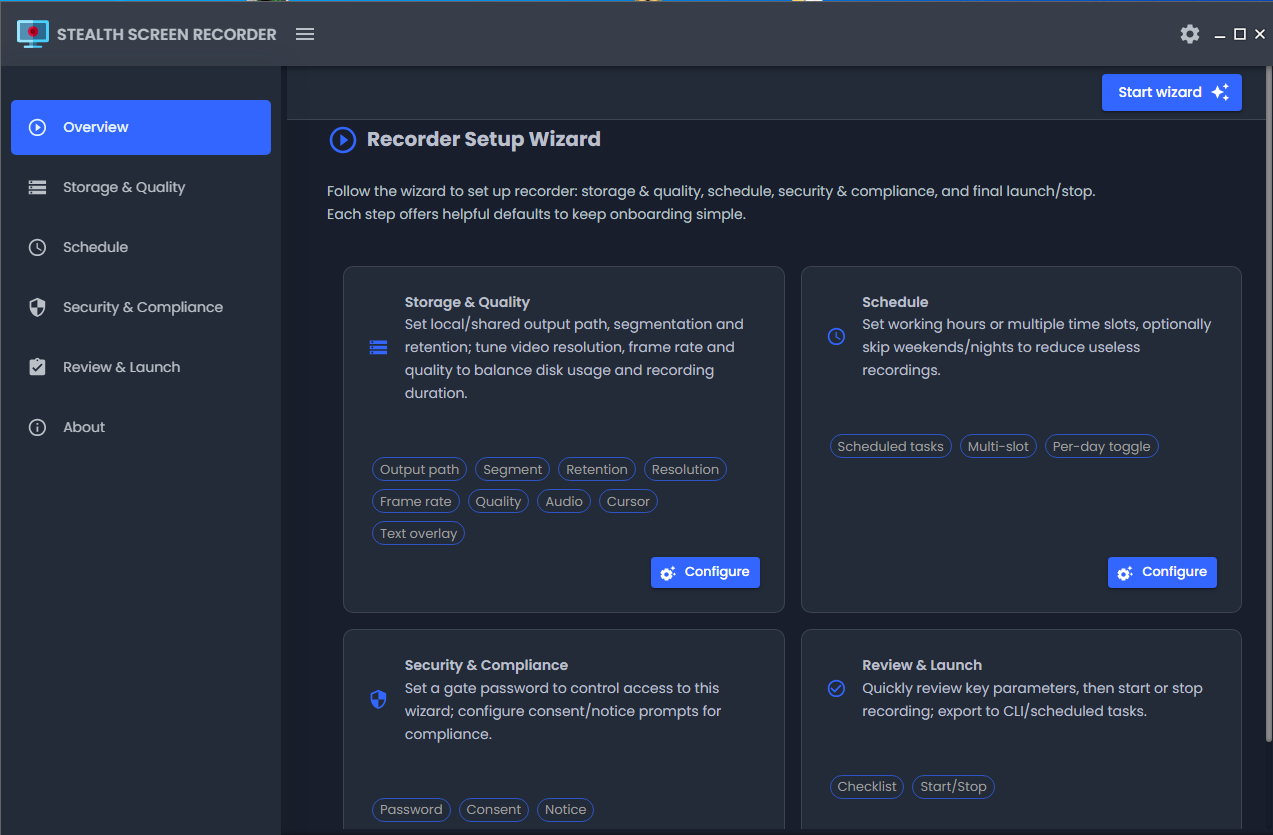This screenshot has width=1273, height=835.
Task: Select Overview in the sidebar
Action: click(x=141, y=127)
